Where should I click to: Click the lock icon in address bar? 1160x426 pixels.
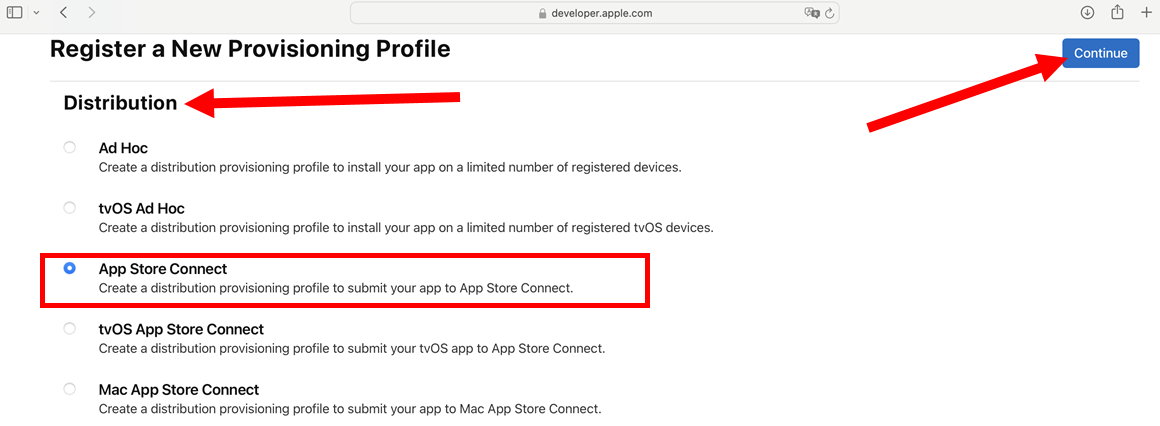pyautogui.click(x=542, y=13)
